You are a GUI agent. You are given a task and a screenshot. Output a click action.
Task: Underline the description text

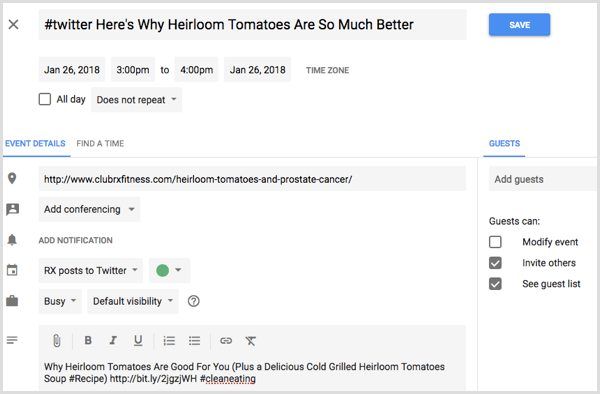point(138,340)
